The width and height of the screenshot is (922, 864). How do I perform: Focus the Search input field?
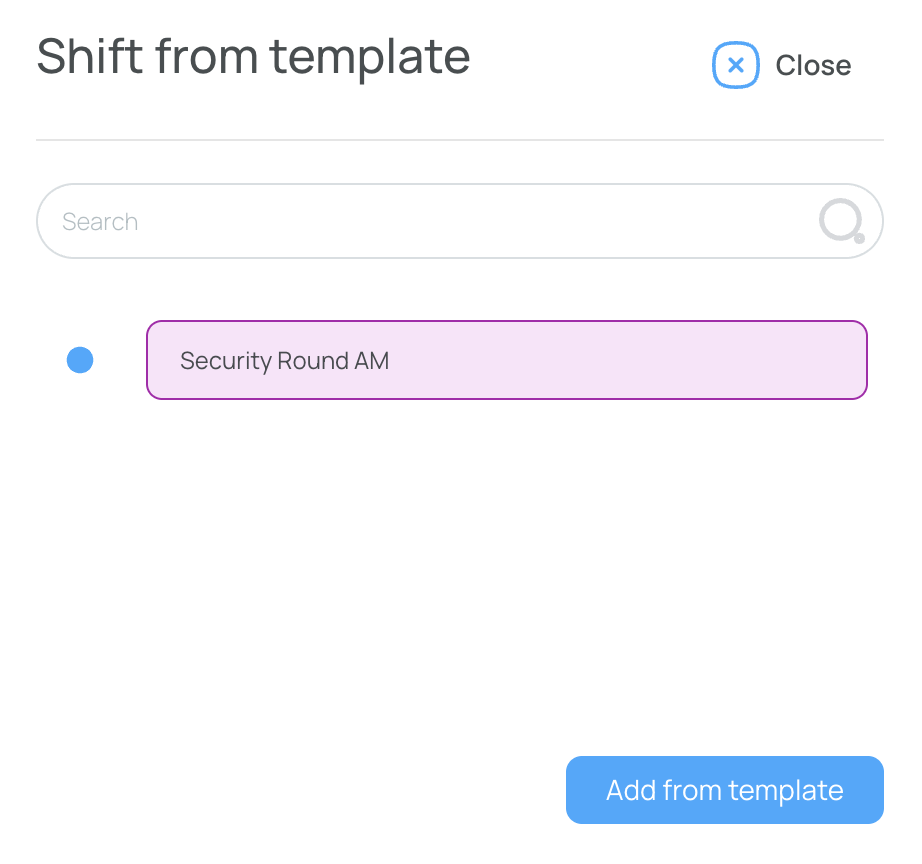pyautogui.click(x=459, y=221)
